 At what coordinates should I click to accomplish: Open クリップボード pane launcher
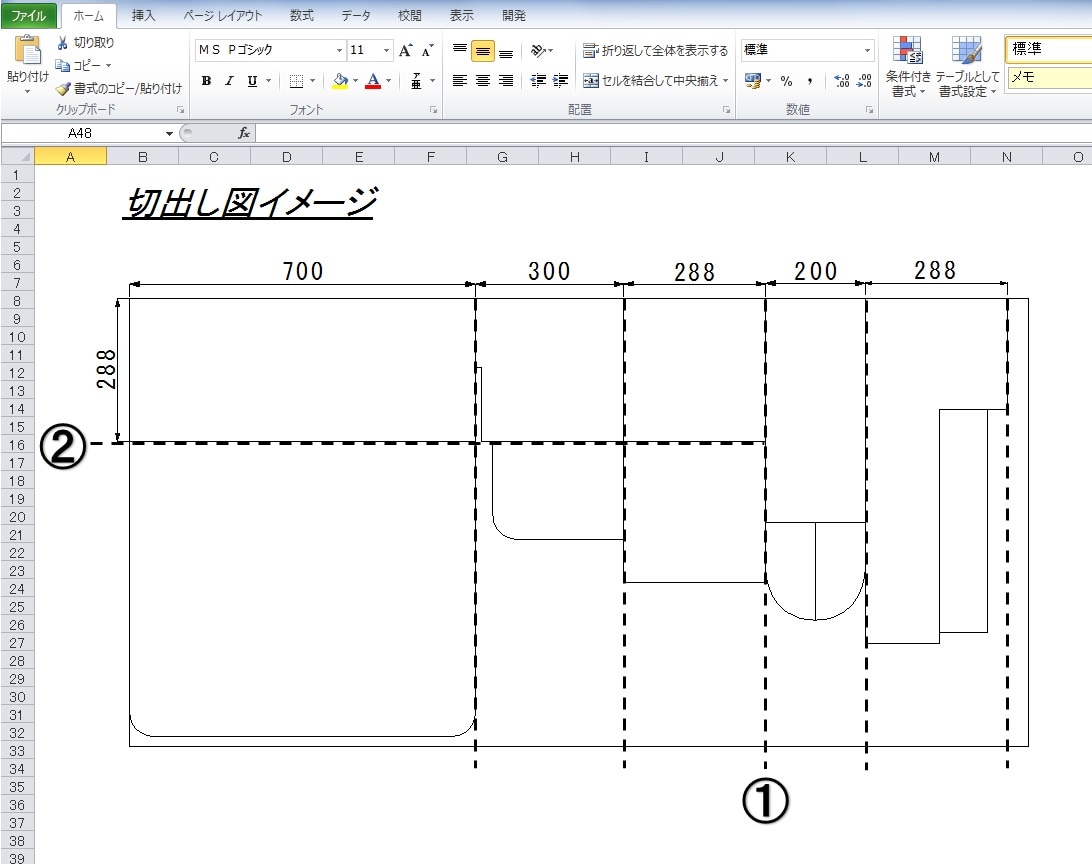point(180,109)
